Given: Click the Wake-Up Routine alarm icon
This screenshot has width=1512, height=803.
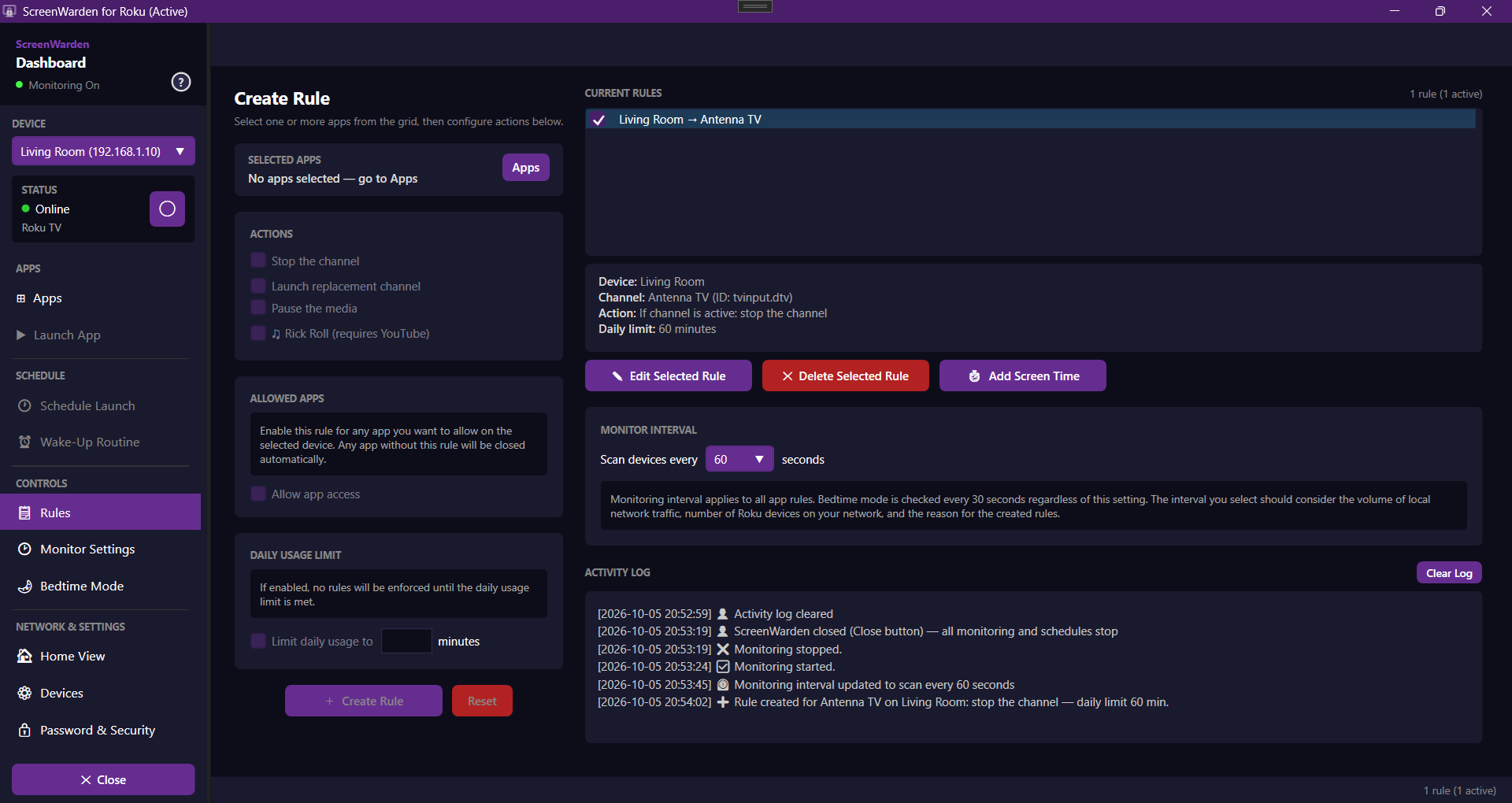Looking at the screenshot, I should point(24,442).
